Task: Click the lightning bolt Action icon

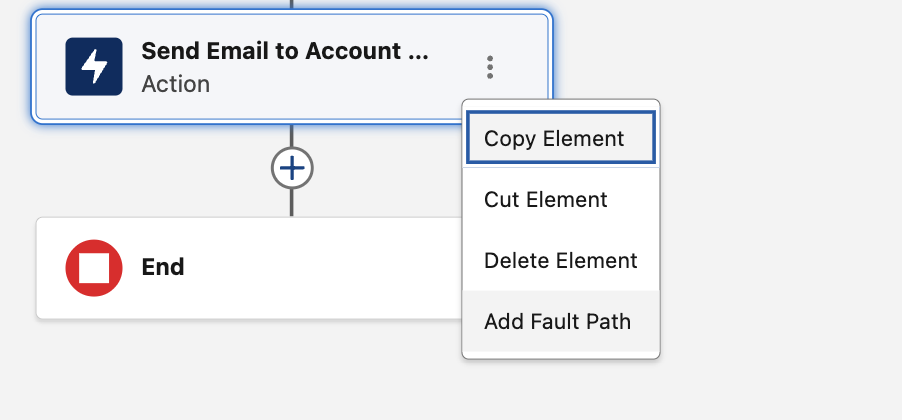Action: click(94, 67)
